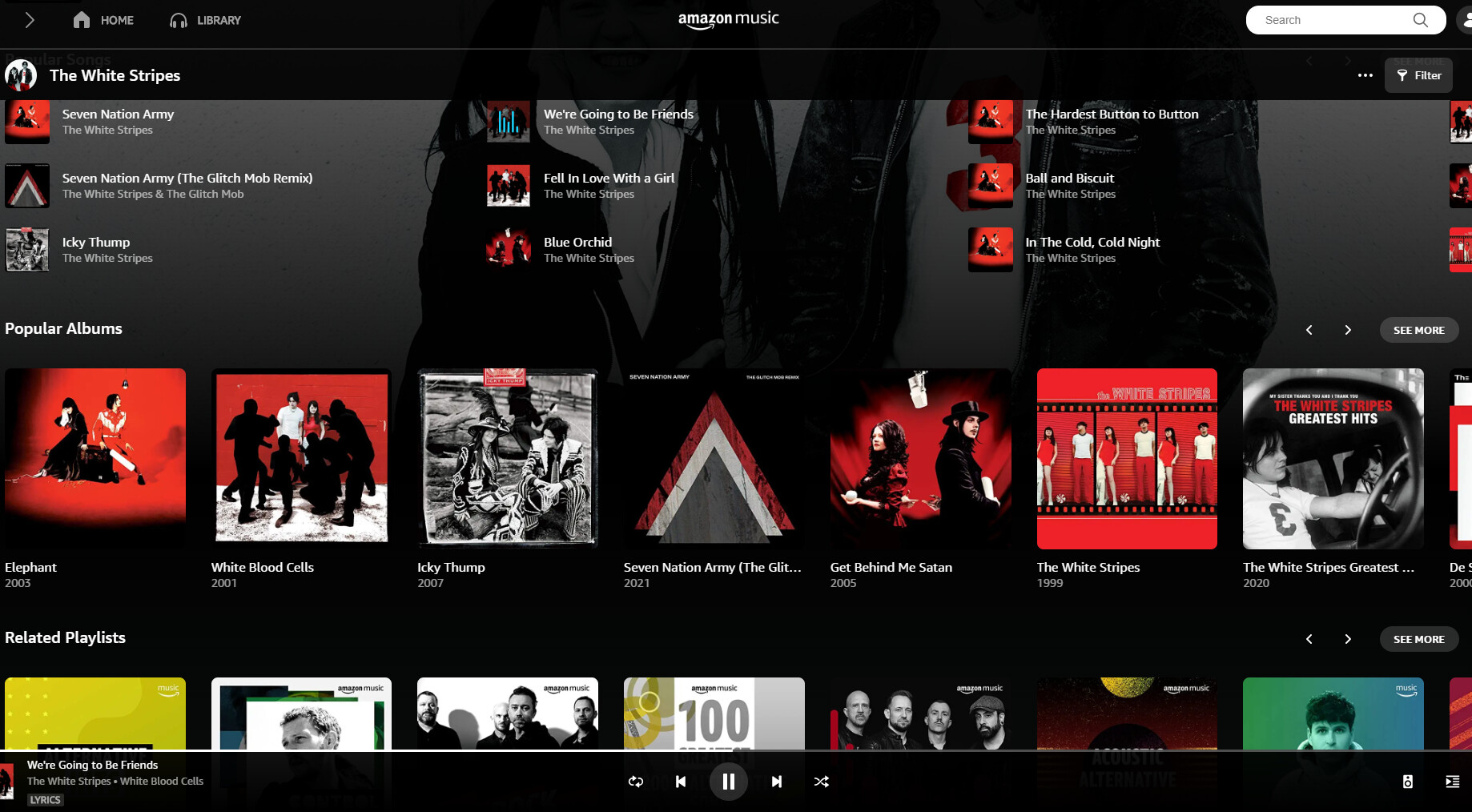Play the Blue Orchid song
The height and width of the screenshot is (812, 1472).
click(x=577, y=243)
